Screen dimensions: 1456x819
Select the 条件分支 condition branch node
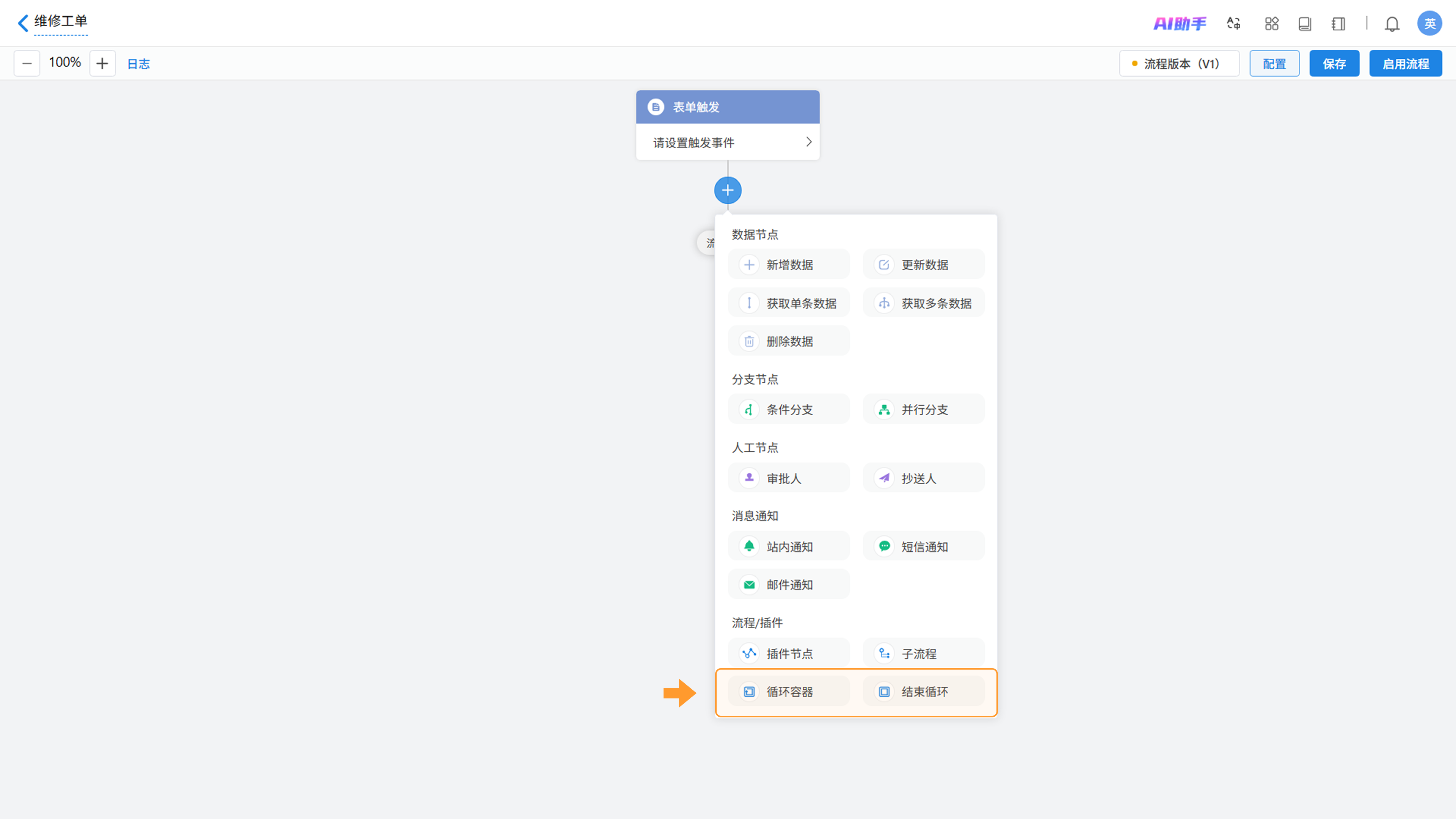coord(789,409)
